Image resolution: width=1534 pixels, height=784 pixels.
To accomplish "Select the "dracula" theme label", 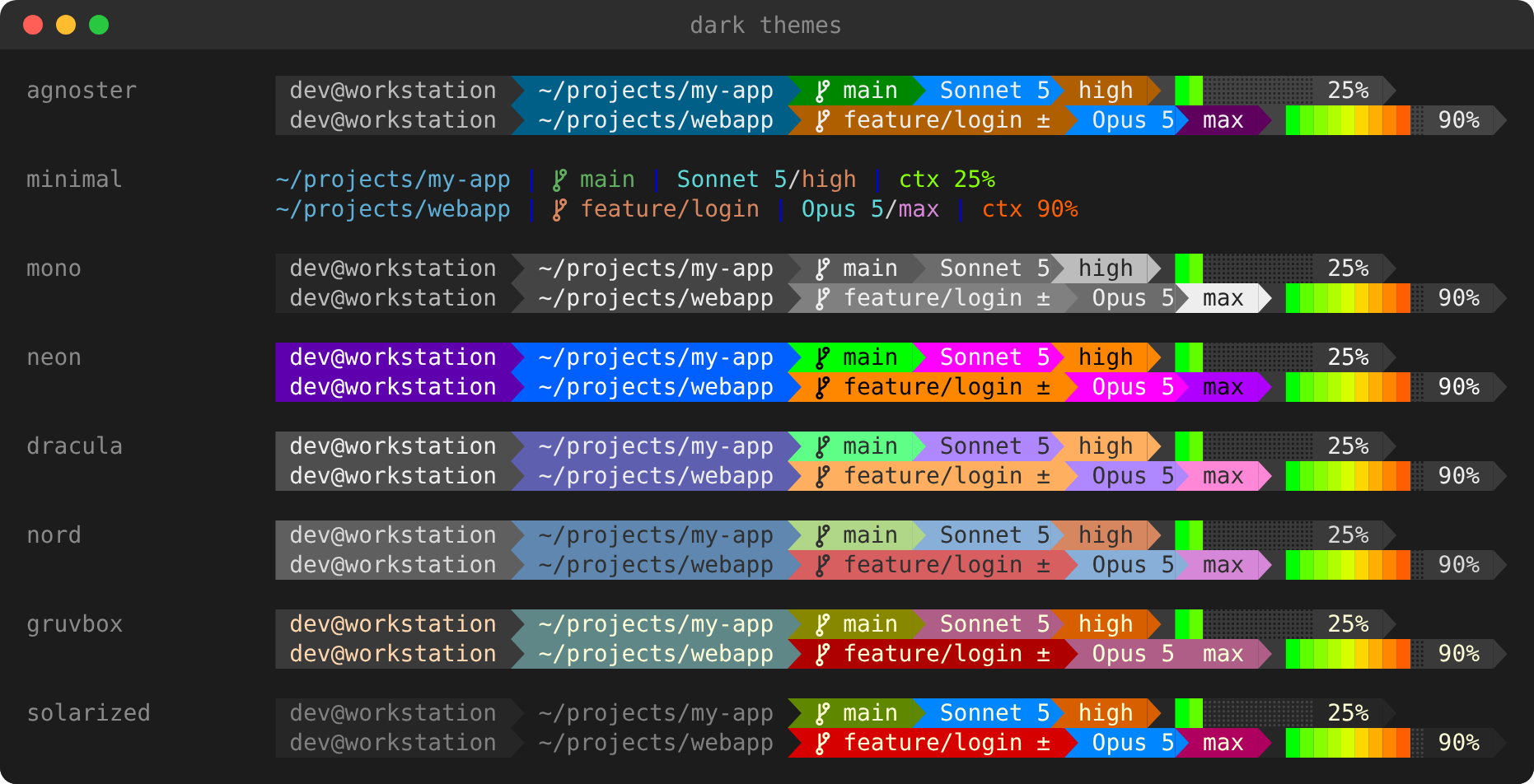I will (x=74, y=446).
